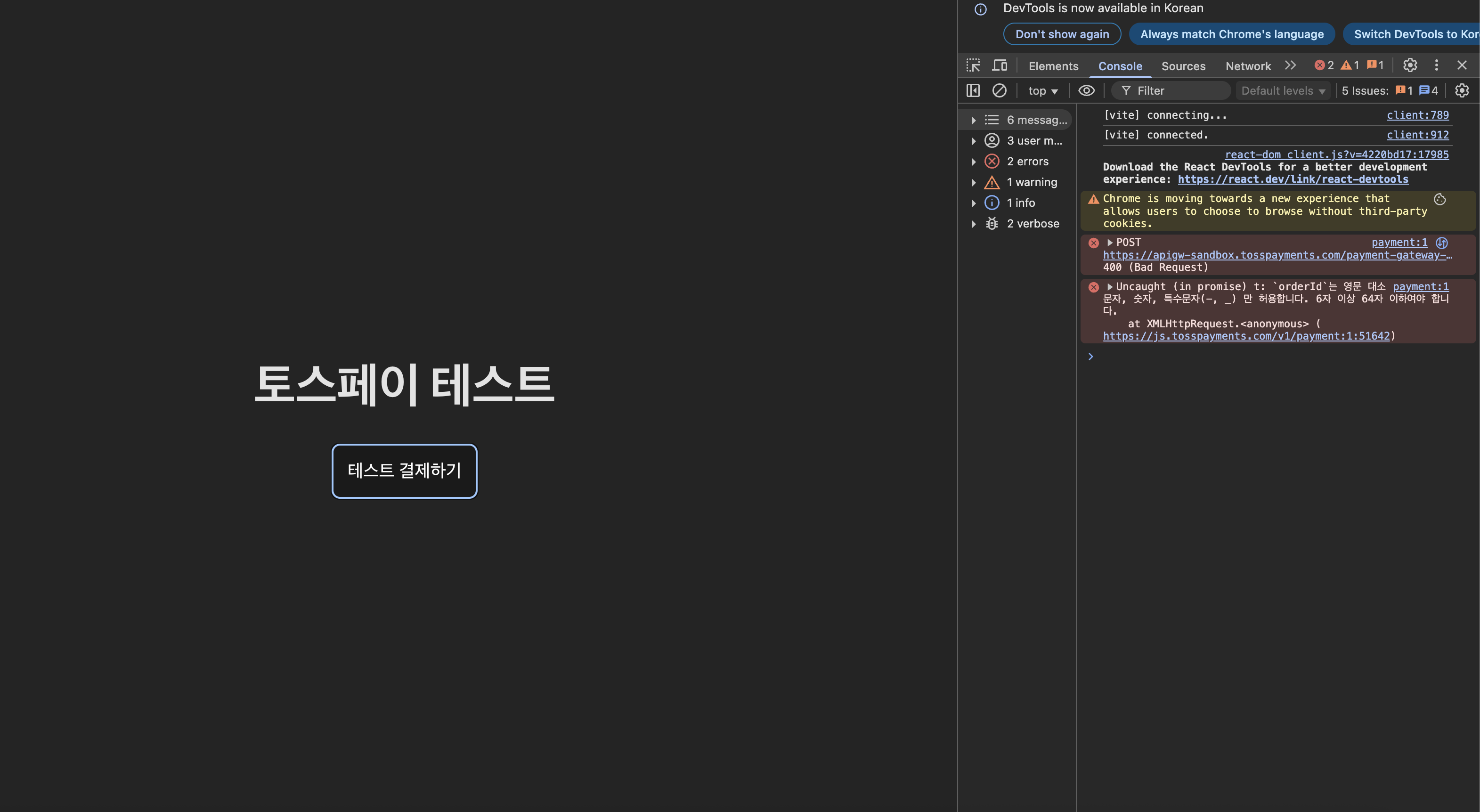This screenshot has height=812, width=1480.
Task: Open the top JavaScript context dropdown
Action: click(1042, 91)
